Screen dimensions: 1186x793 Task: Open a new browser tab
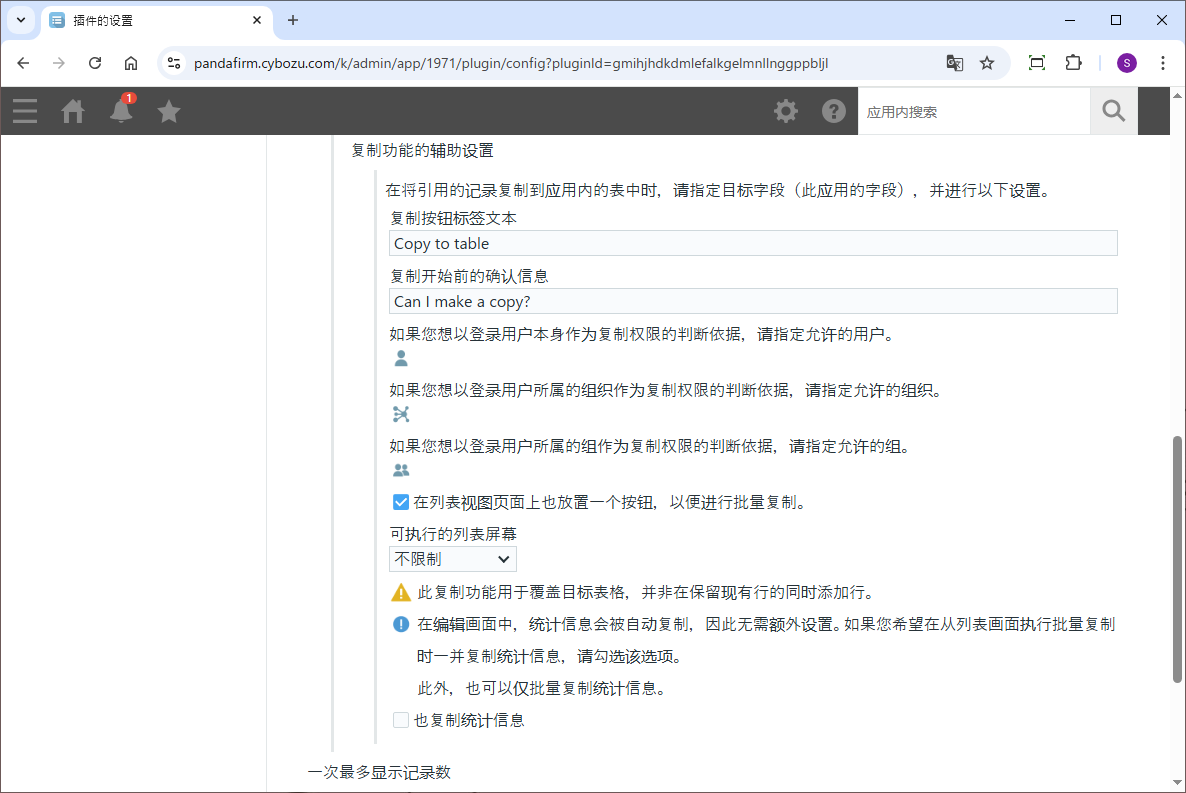293,20
